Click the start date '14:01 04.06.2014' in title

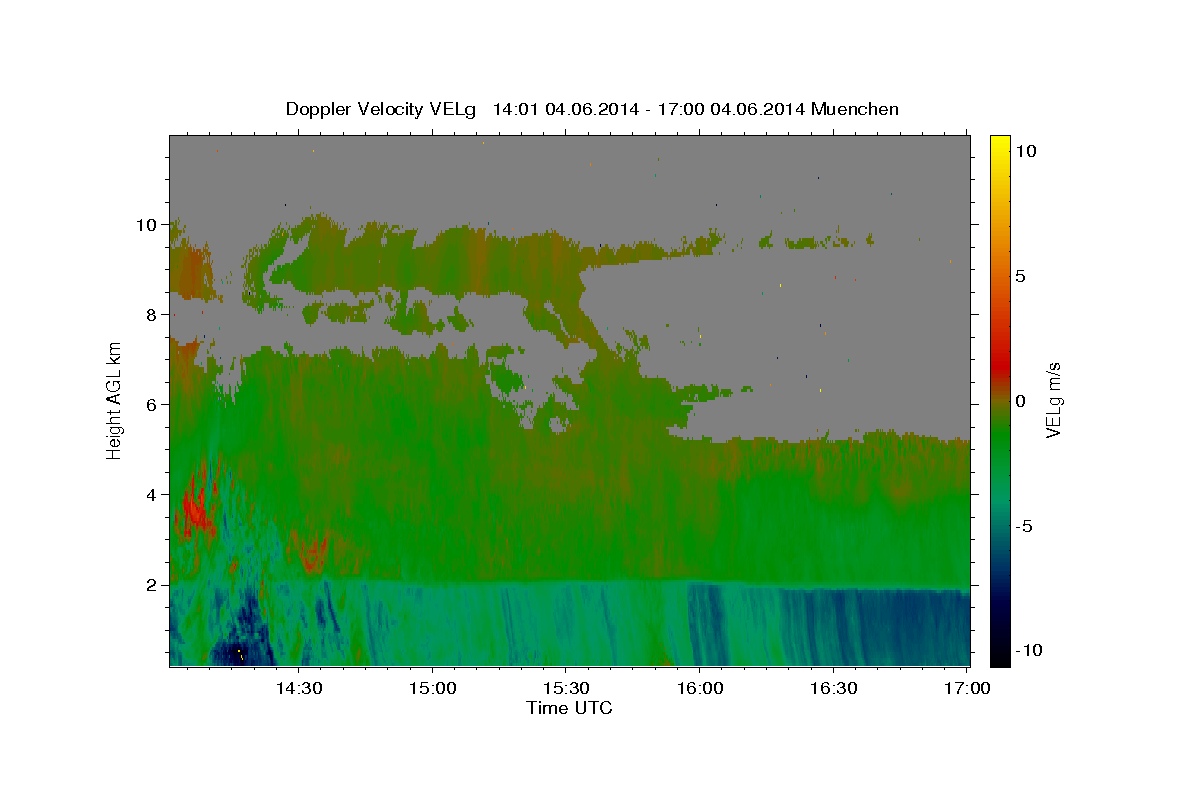click(566, 109)
